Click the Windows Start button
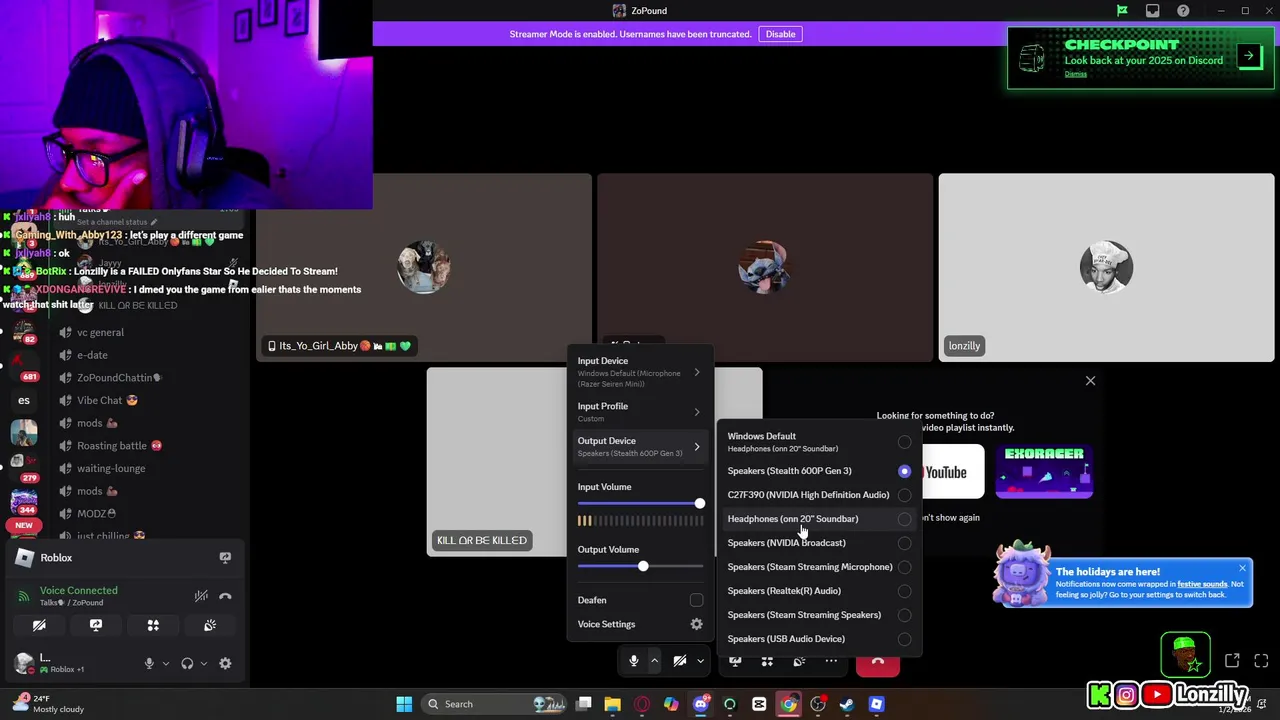 coord(404,704)
